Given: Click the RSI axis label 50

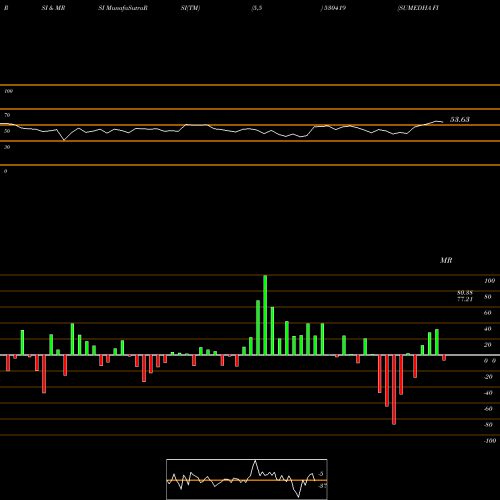Looking at the screenshot, I should tap(7, 131).
